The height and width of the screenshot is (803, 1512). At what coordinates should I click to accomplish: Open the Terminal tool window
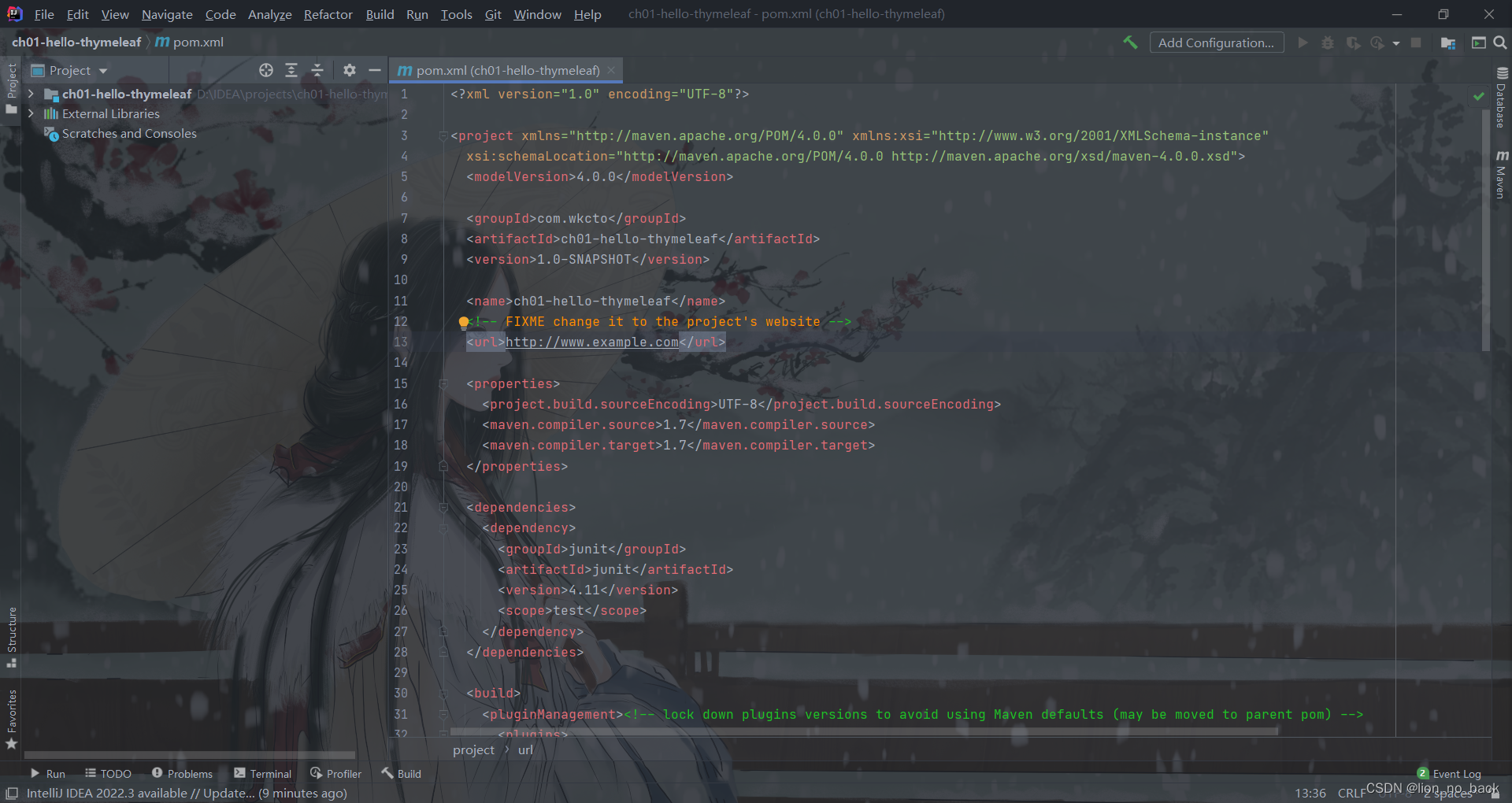pyautogui.click(x=263, y=774)
